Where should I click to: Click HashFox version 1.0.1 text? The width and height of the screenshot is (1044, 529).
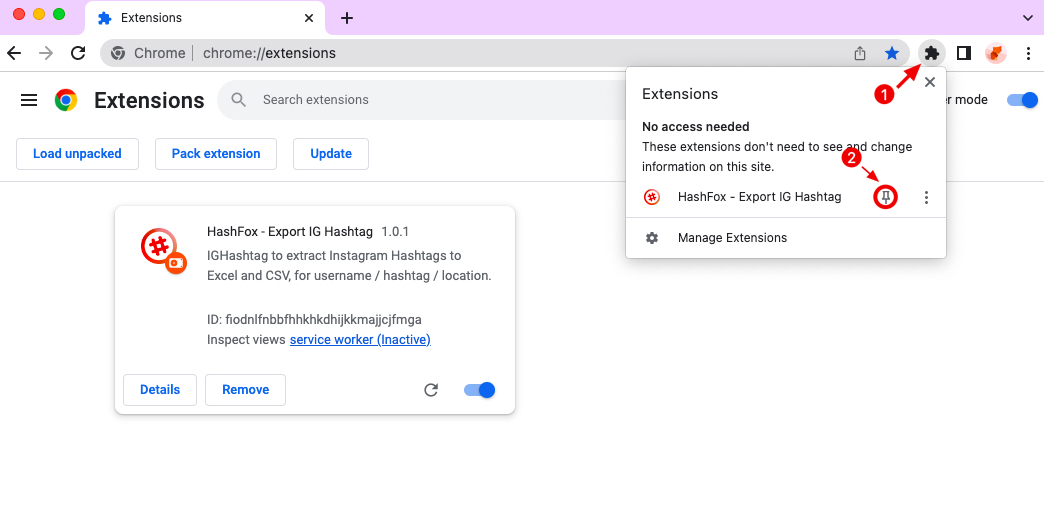click(x=395, y=232)
